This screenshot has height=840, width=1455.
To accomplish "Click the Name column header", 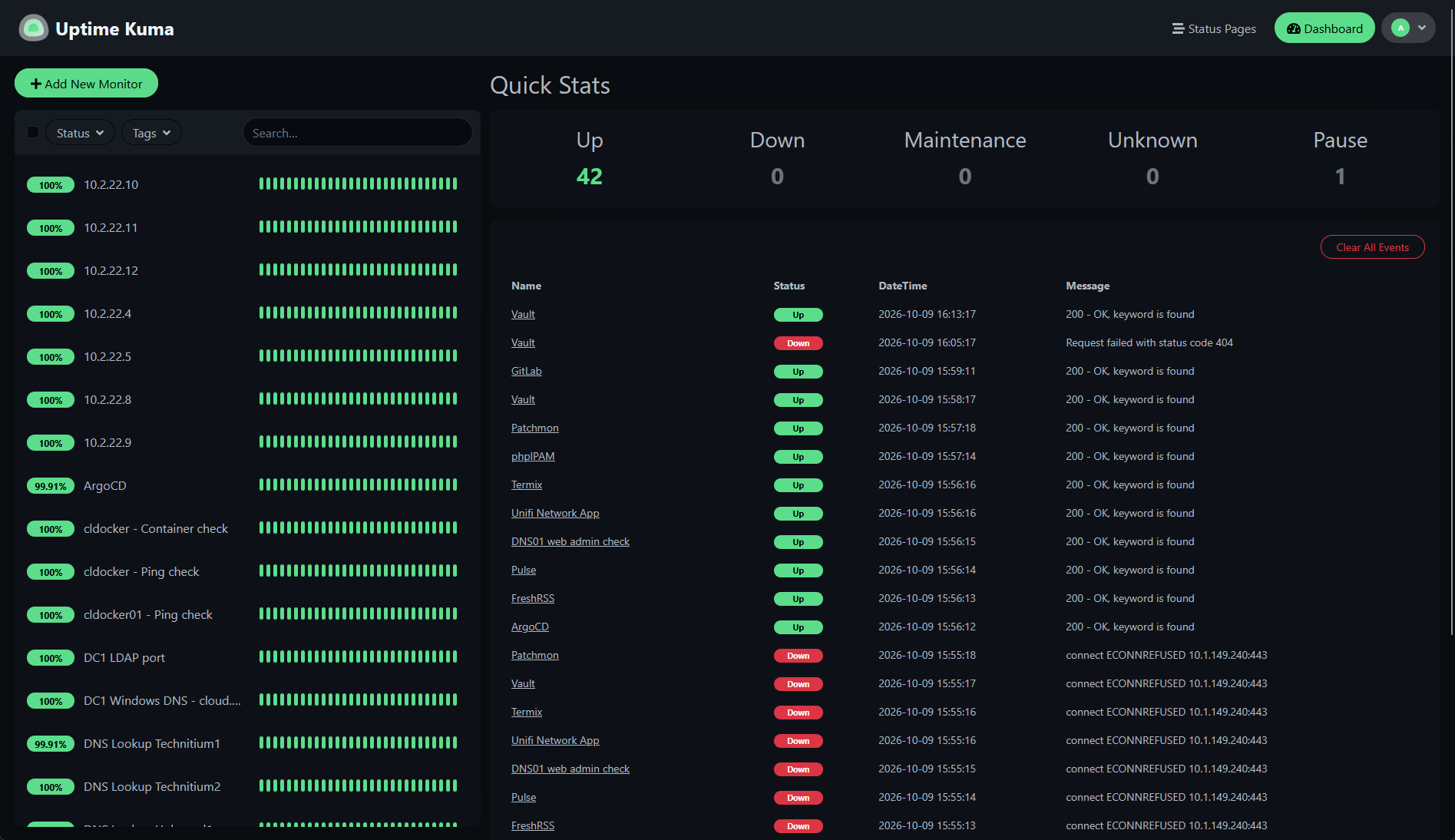I will coord(526,286).
